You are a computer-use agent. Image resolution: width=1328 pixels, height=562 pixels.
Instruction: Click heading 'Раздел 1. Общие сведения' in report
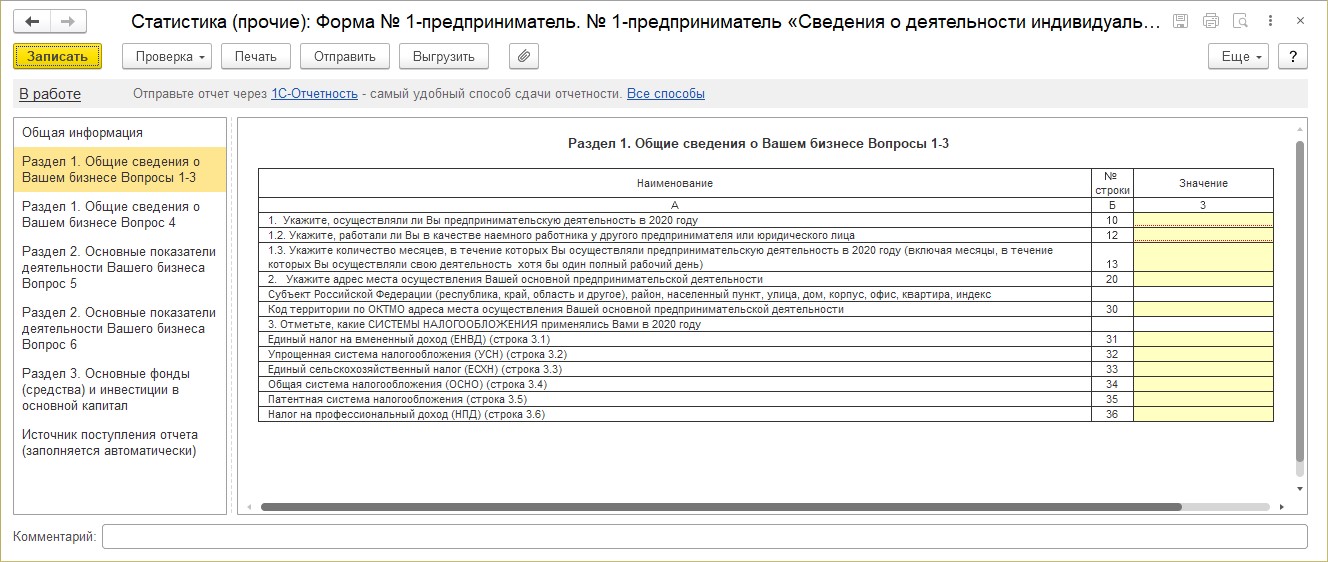point(758,143)
